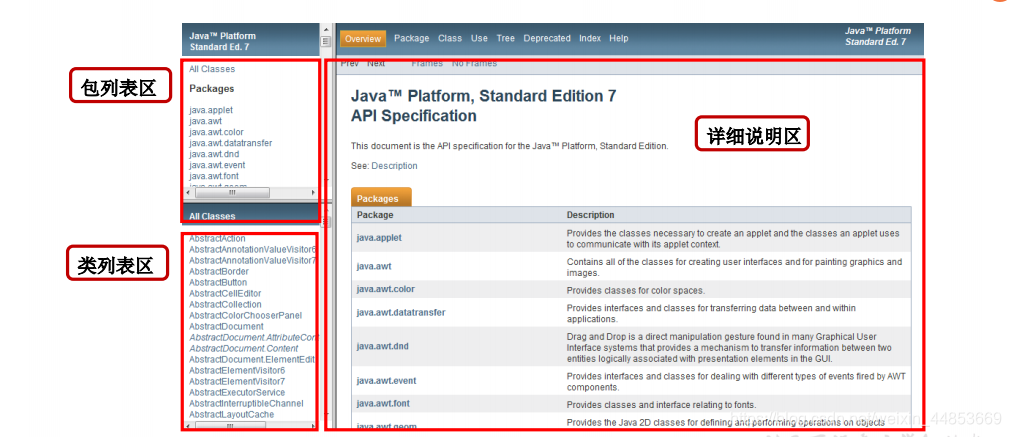This screenshot has width=1011, height=437.
Task: Open Help in the navigation bar
Action: (x=618, y=39)
